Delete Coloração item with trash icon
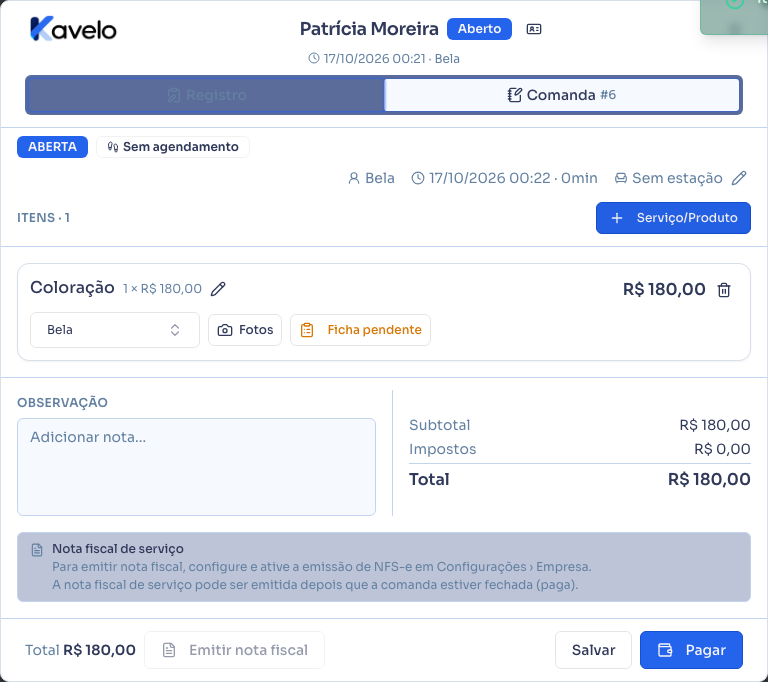The width and height of the screenshot is (768, 682). (x=724, y=290)
